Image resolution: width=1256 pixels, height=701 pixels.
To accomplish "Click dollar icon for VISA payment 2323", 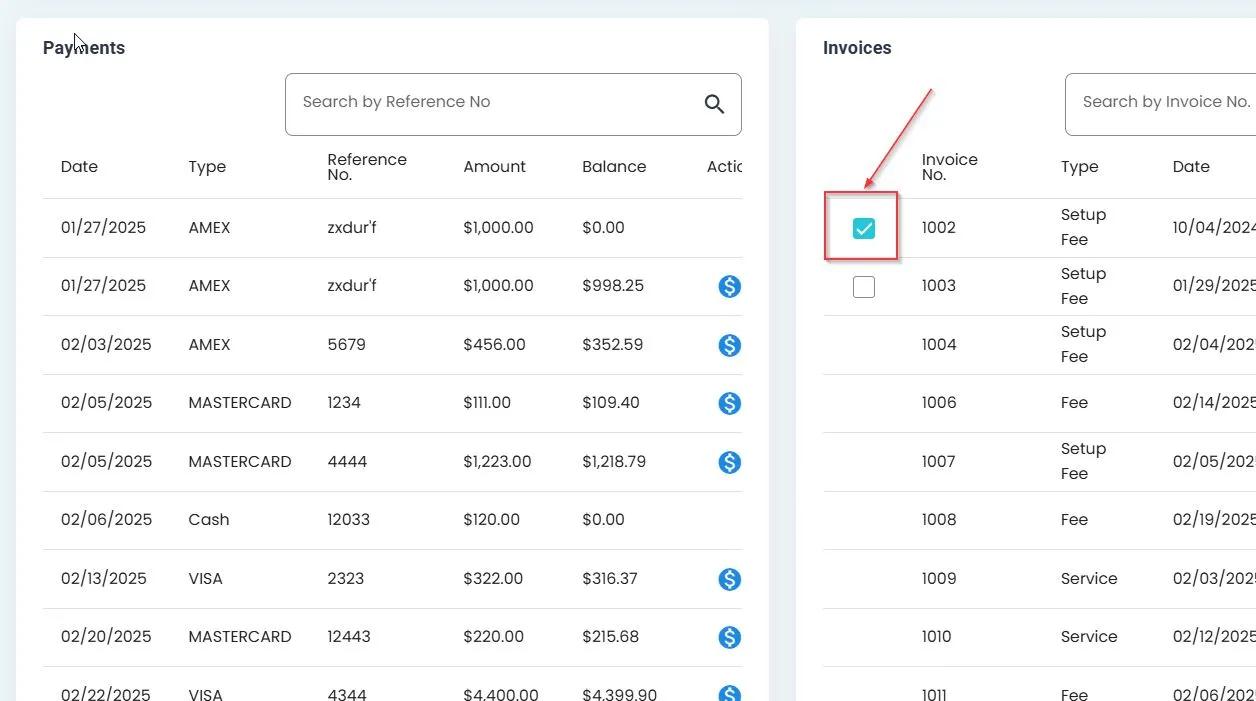I will pos(729,579).
